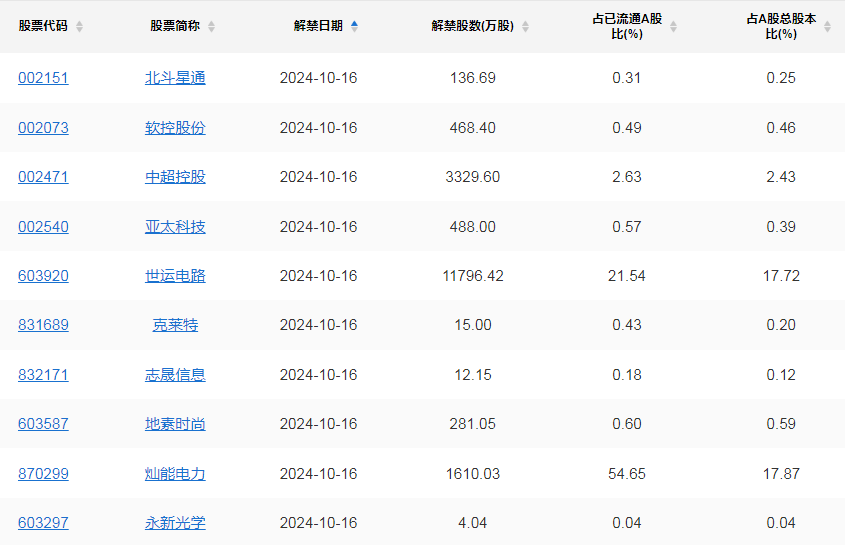This screenshot has height=545, width=845.
Task: Select the 3329.60 unlock shares cell
Action: coord(473,177)
